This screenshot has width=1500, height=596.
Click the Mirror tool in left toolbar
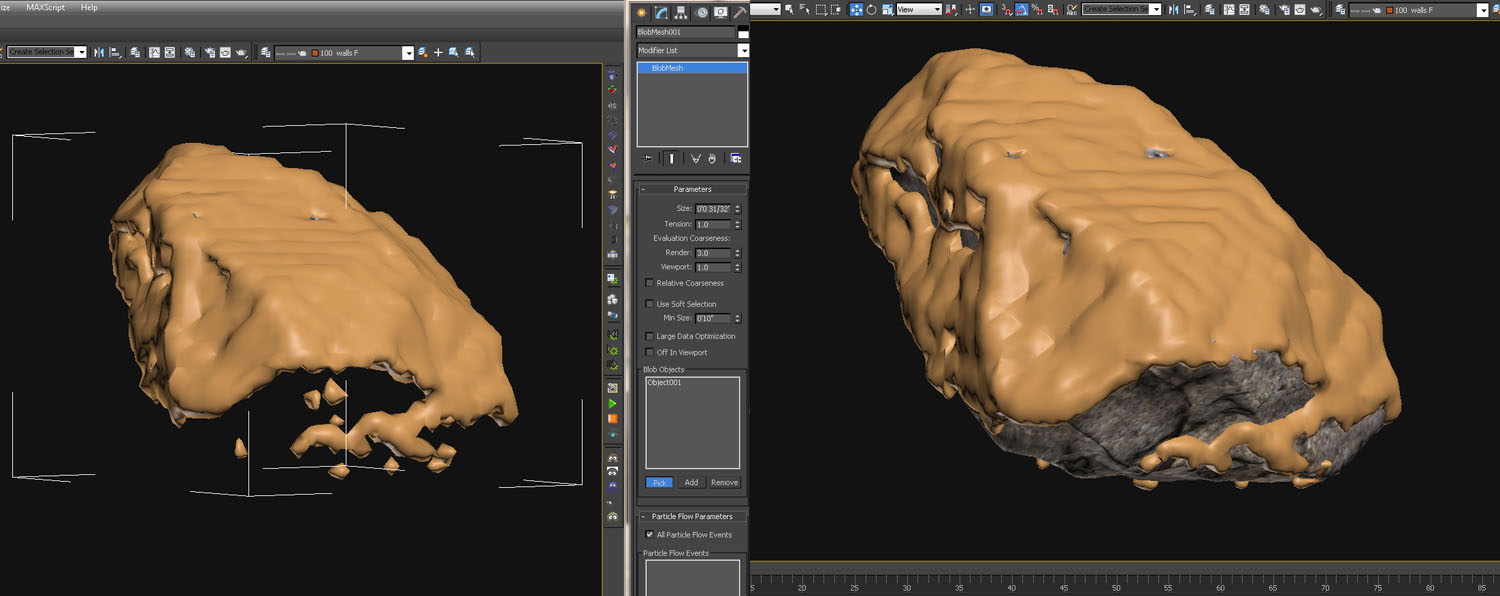(x=99, y=52)
